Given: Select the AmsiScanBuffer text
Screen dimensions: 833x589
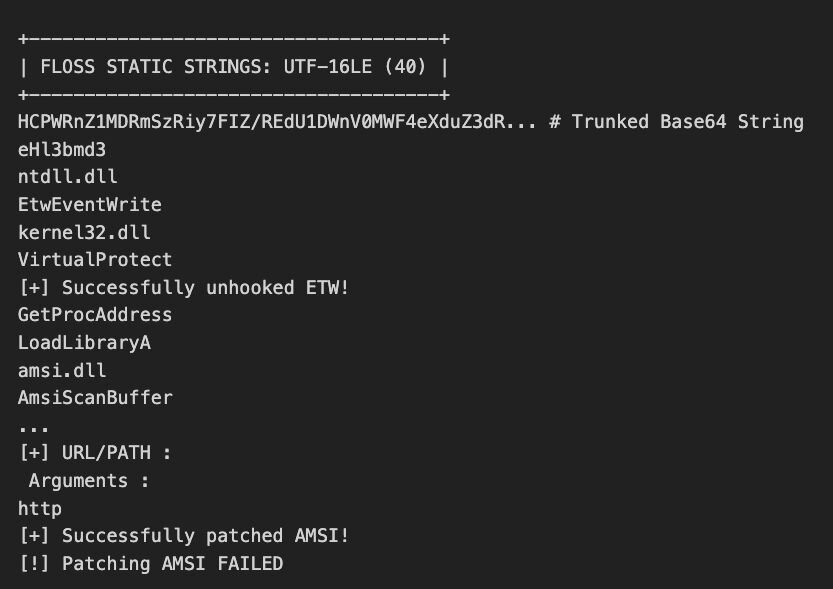Looking at the screenshot, I should coord(95,398).
